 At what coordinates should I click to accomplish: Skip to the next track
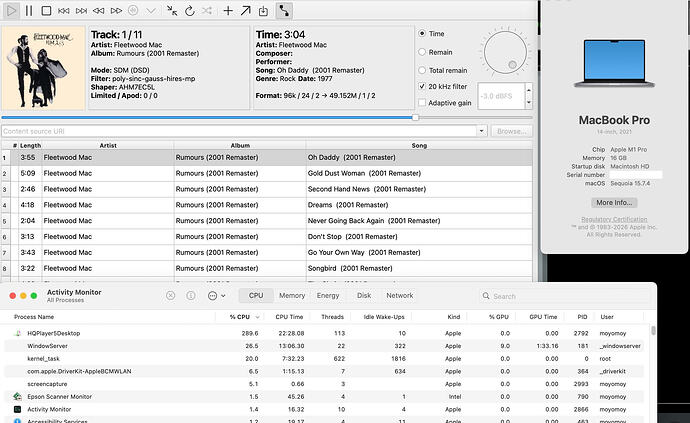coord(81,11)
